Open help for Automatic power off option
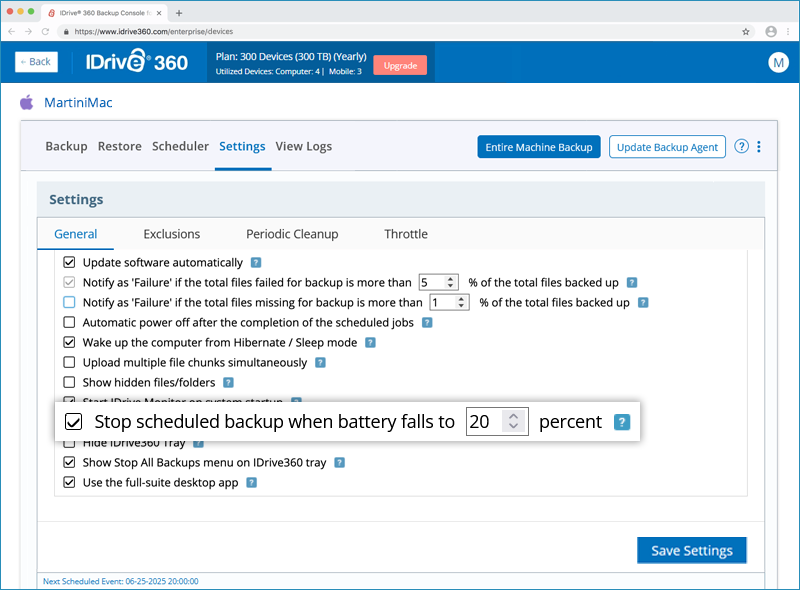 pos(427,323)
